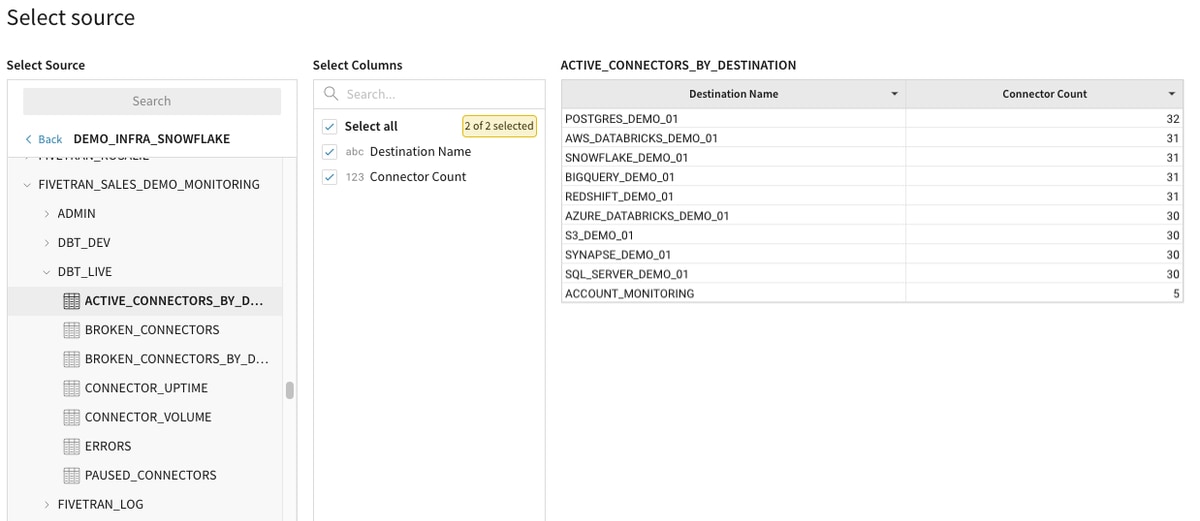Image resolution: width=1200 pixels, height=521 pixels.
Task: Collapse the DBT_LIVE schema folder
Action: click(x=46, y=272)
